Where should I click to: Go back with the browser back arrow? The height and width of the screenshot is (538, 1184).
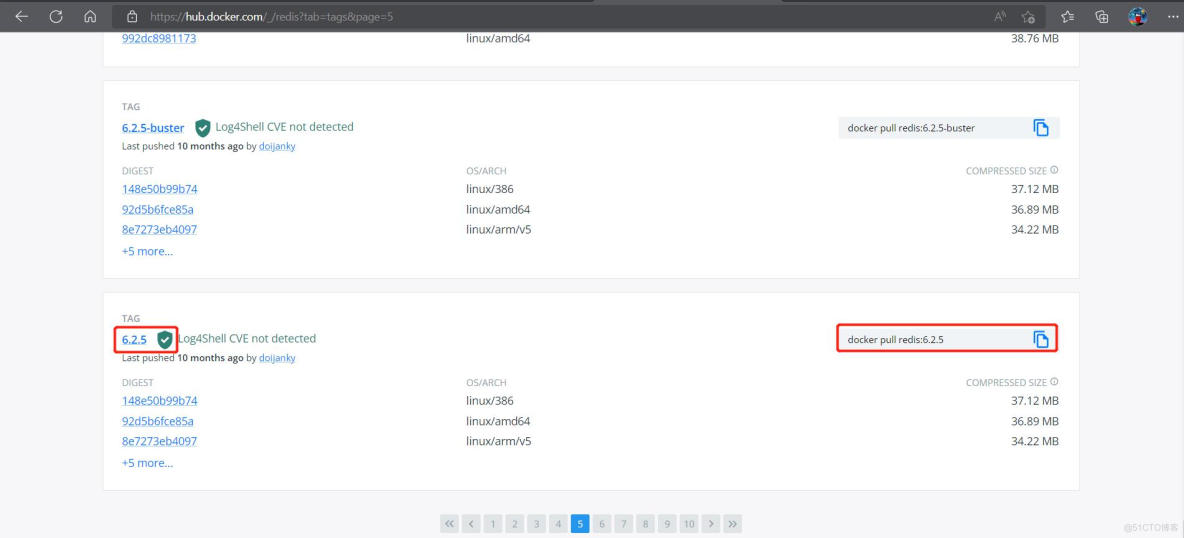(x=21, y=16)
